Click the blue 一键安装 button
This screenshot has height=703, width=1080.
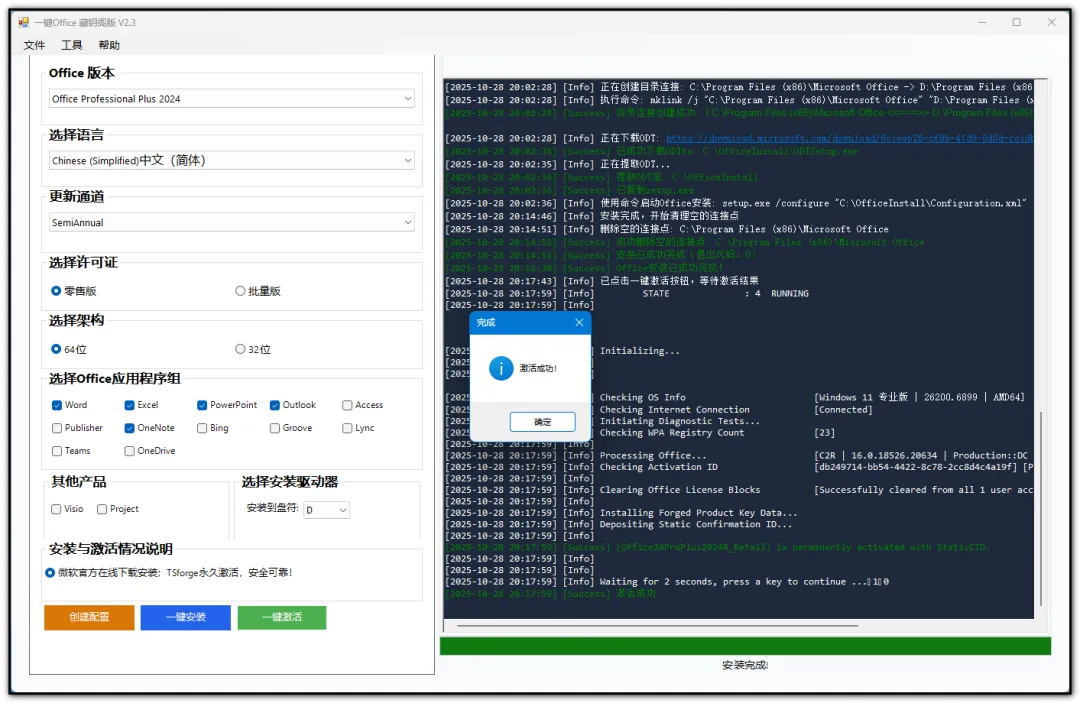pos(186,618)
